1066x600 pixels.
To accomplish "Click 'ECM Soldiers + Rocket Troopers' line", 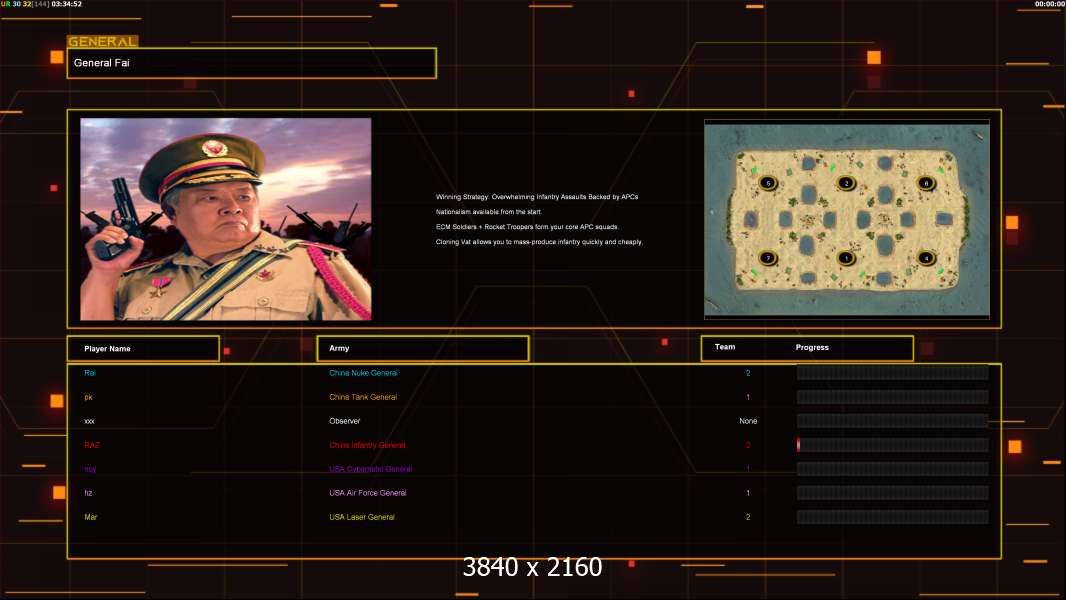I will click(528, 226).
